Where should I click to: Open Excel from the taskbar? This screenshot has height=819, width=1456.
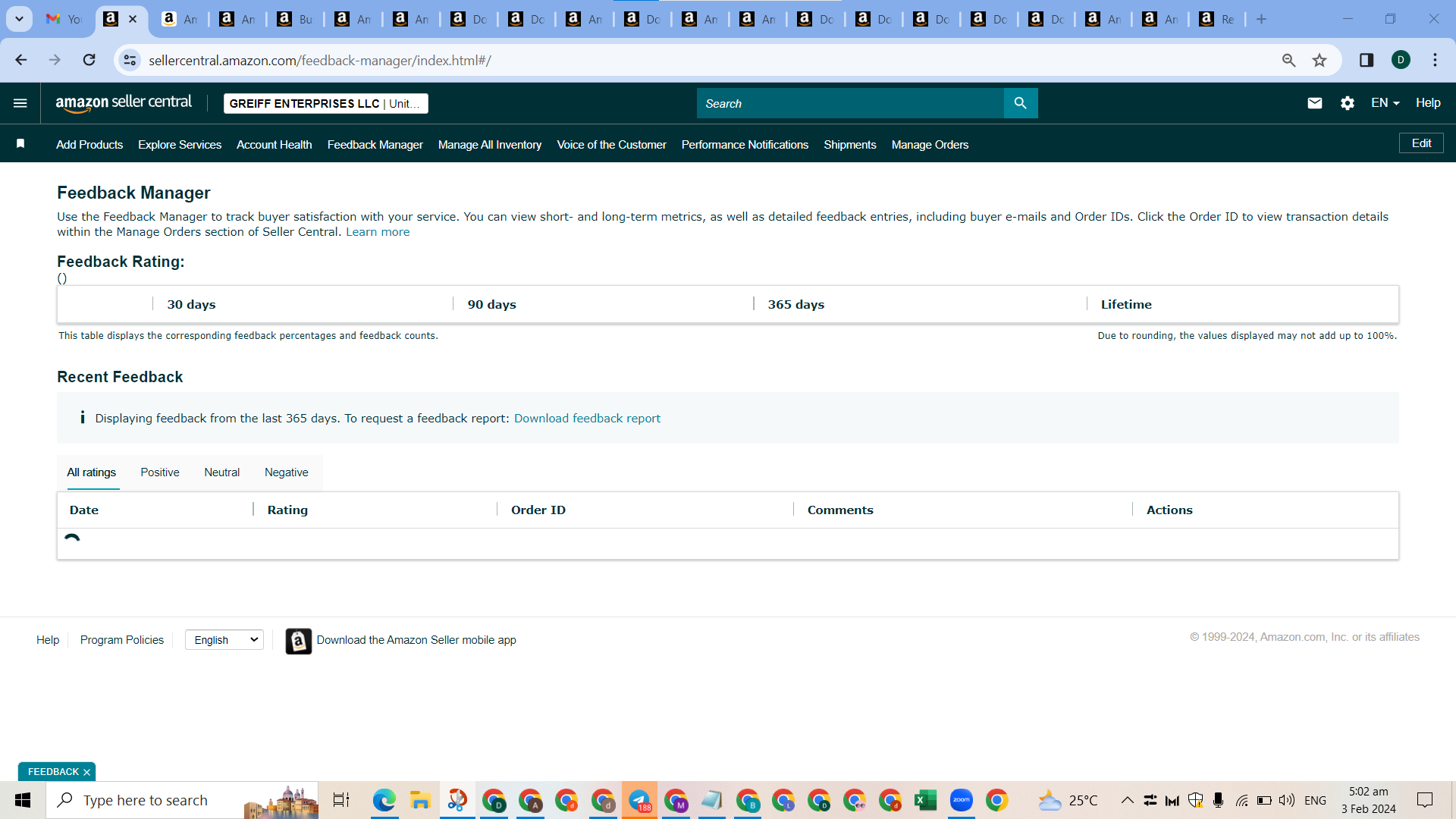[x=925, y=800]
